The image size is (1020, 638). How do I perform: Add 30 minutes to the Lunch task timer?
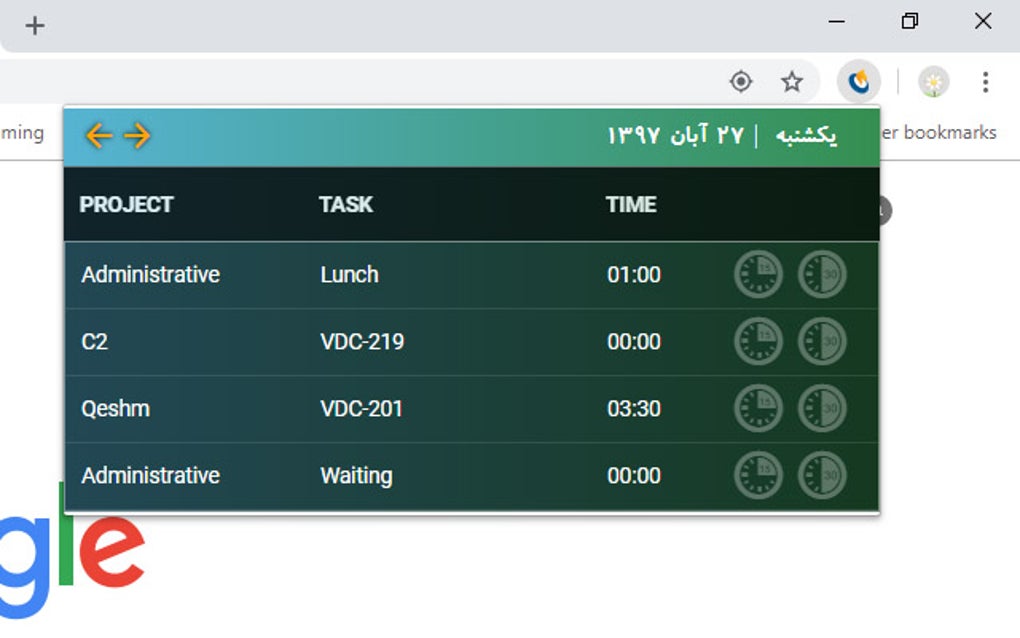pos(822,274)
